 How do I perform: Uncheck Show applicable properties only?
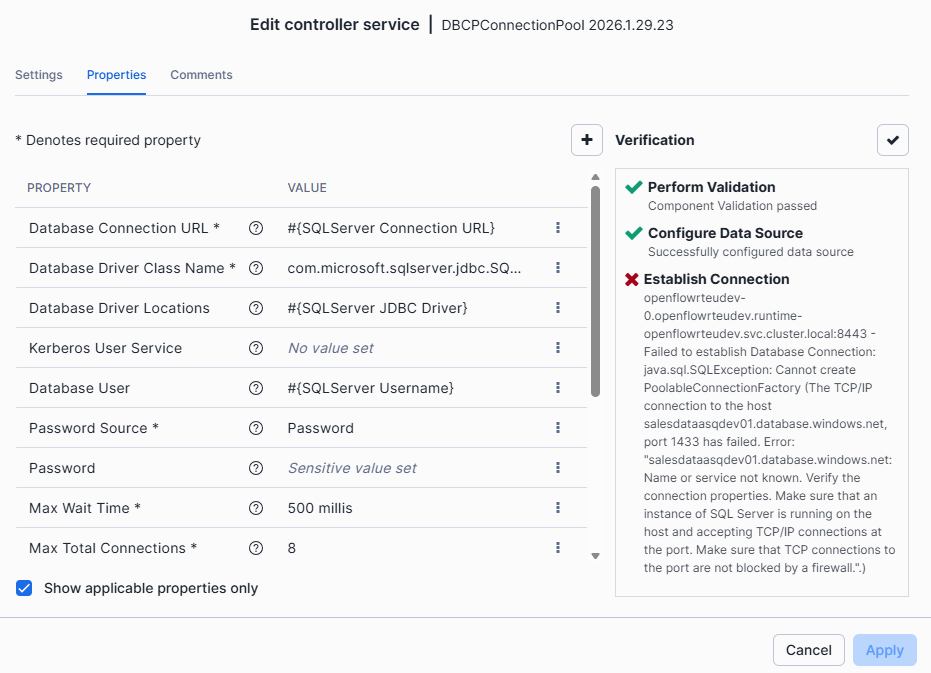click(25, 588)
